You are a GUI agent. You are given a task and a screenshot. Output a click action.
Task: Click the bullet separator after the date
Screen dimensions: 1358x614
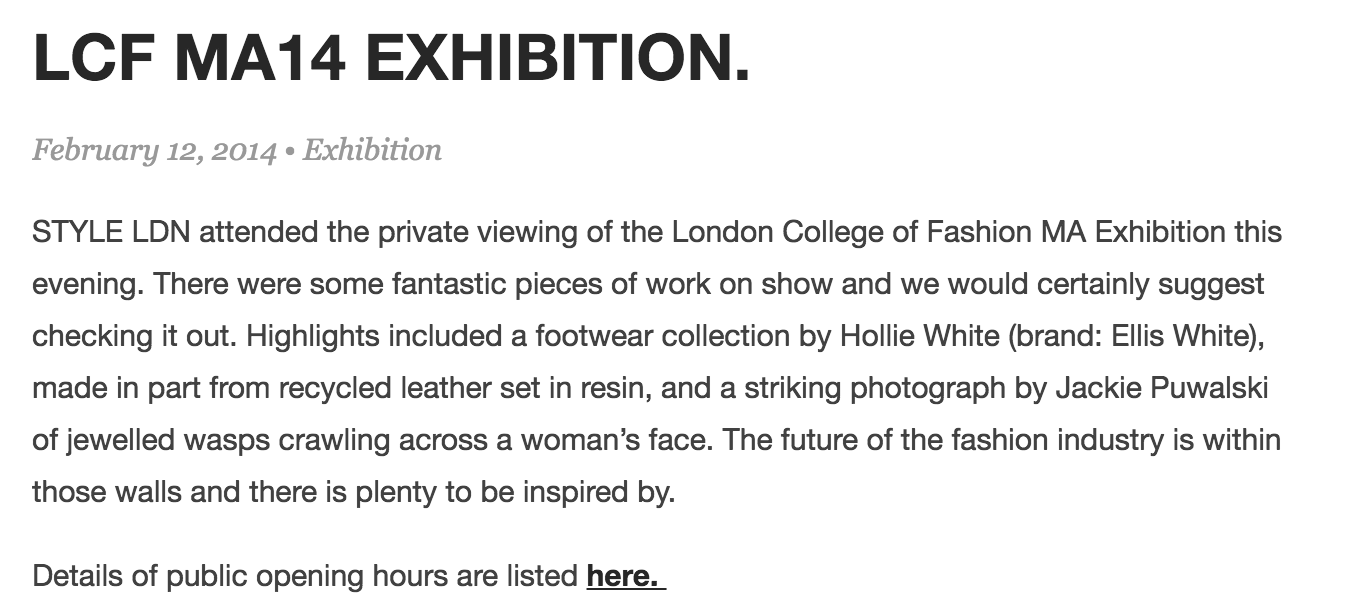(x=290, y=152)
